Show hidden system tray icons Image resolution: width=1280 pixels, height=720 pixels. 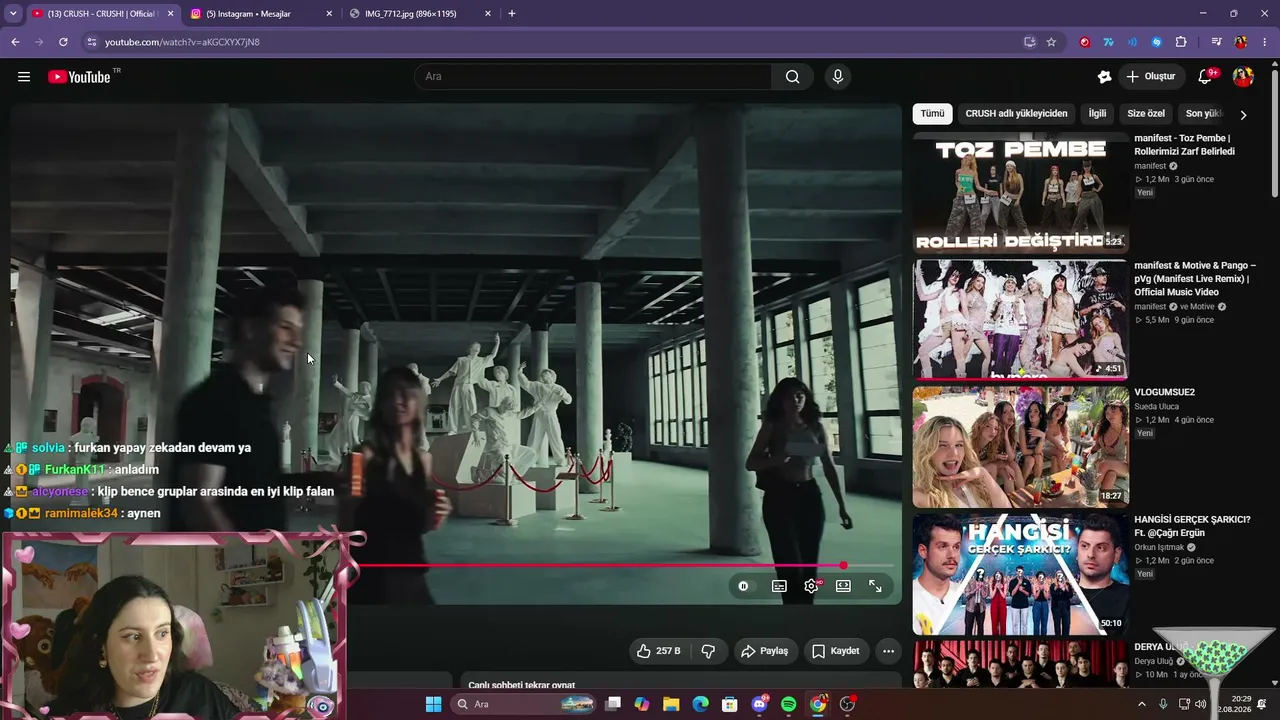coord(1141,704)
